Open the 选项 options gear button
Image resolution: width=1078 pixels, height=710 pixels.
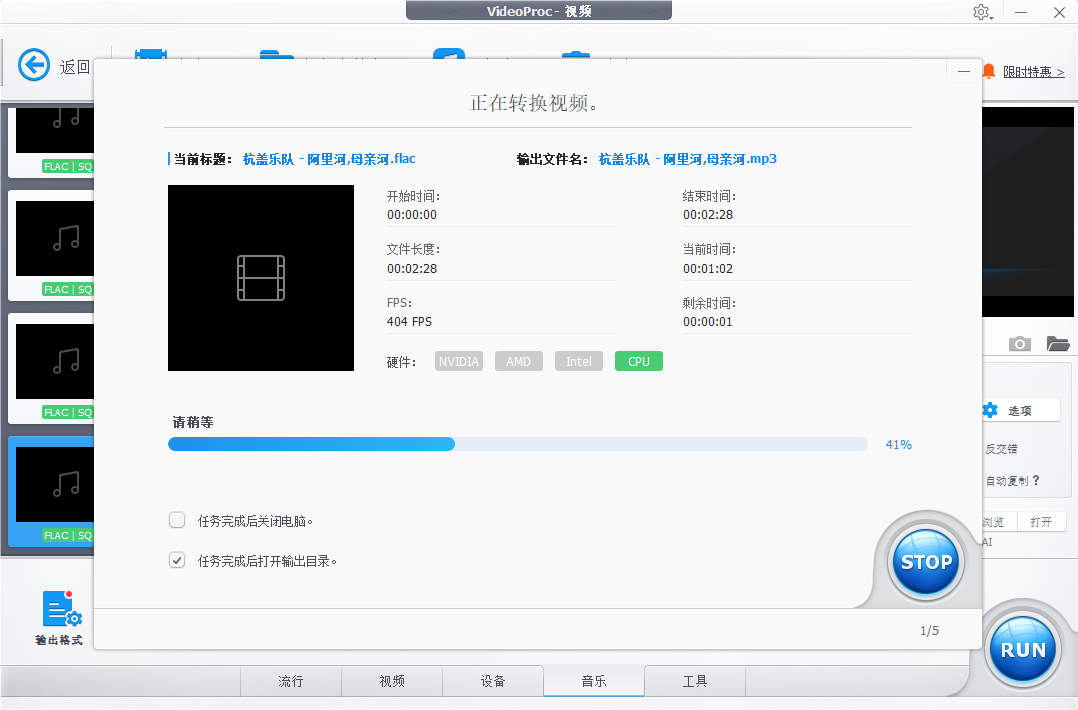1019,409
